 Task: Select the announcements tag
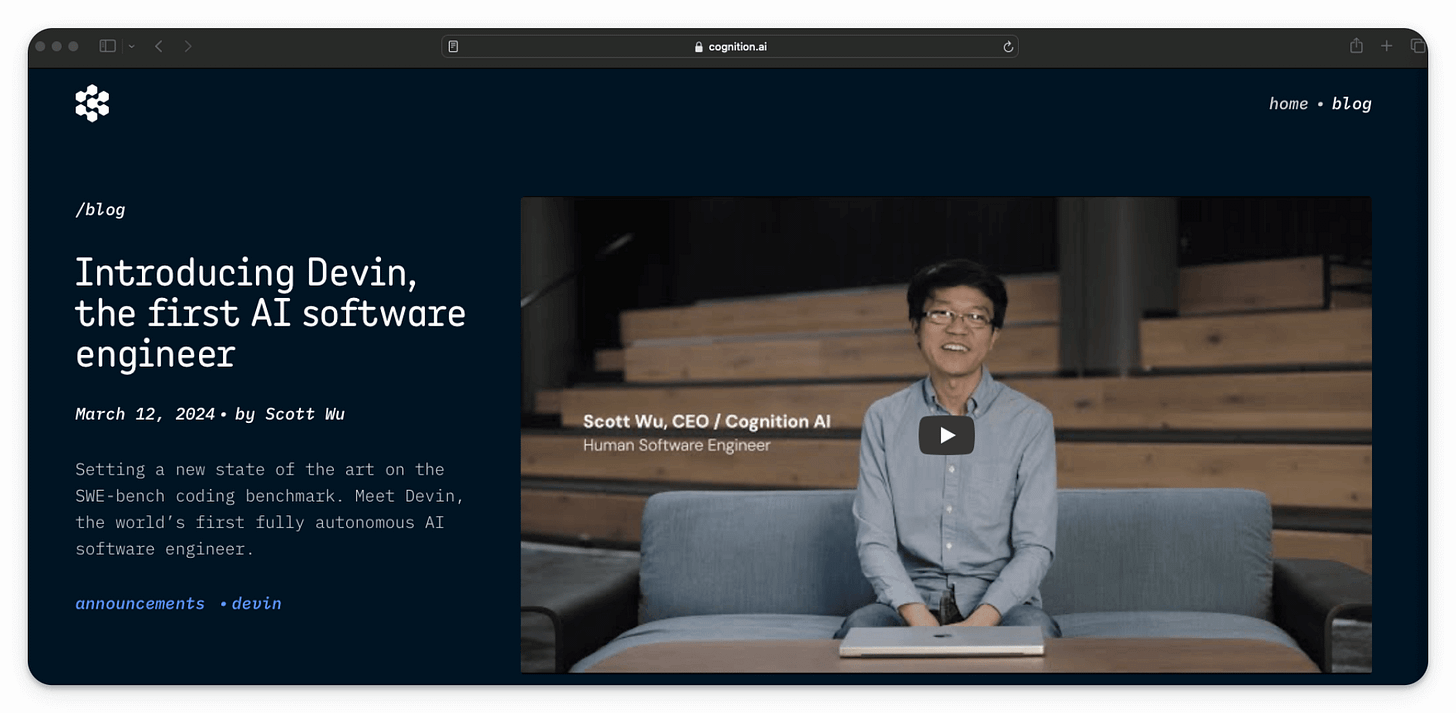[x=140, y=604]
